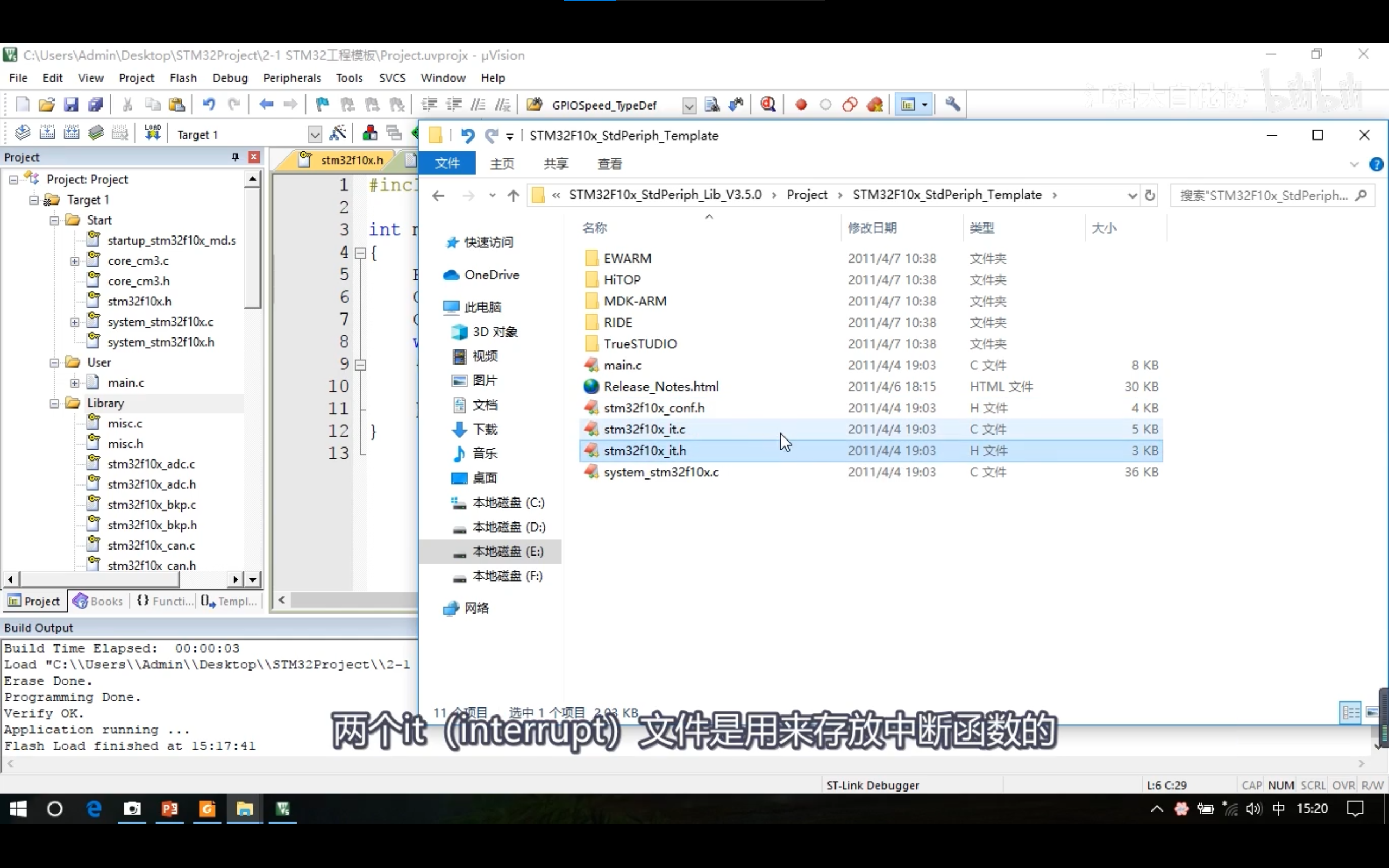Navigate back in file explorer
Viewport: 1389px width, 868px height.
(437, 194)
